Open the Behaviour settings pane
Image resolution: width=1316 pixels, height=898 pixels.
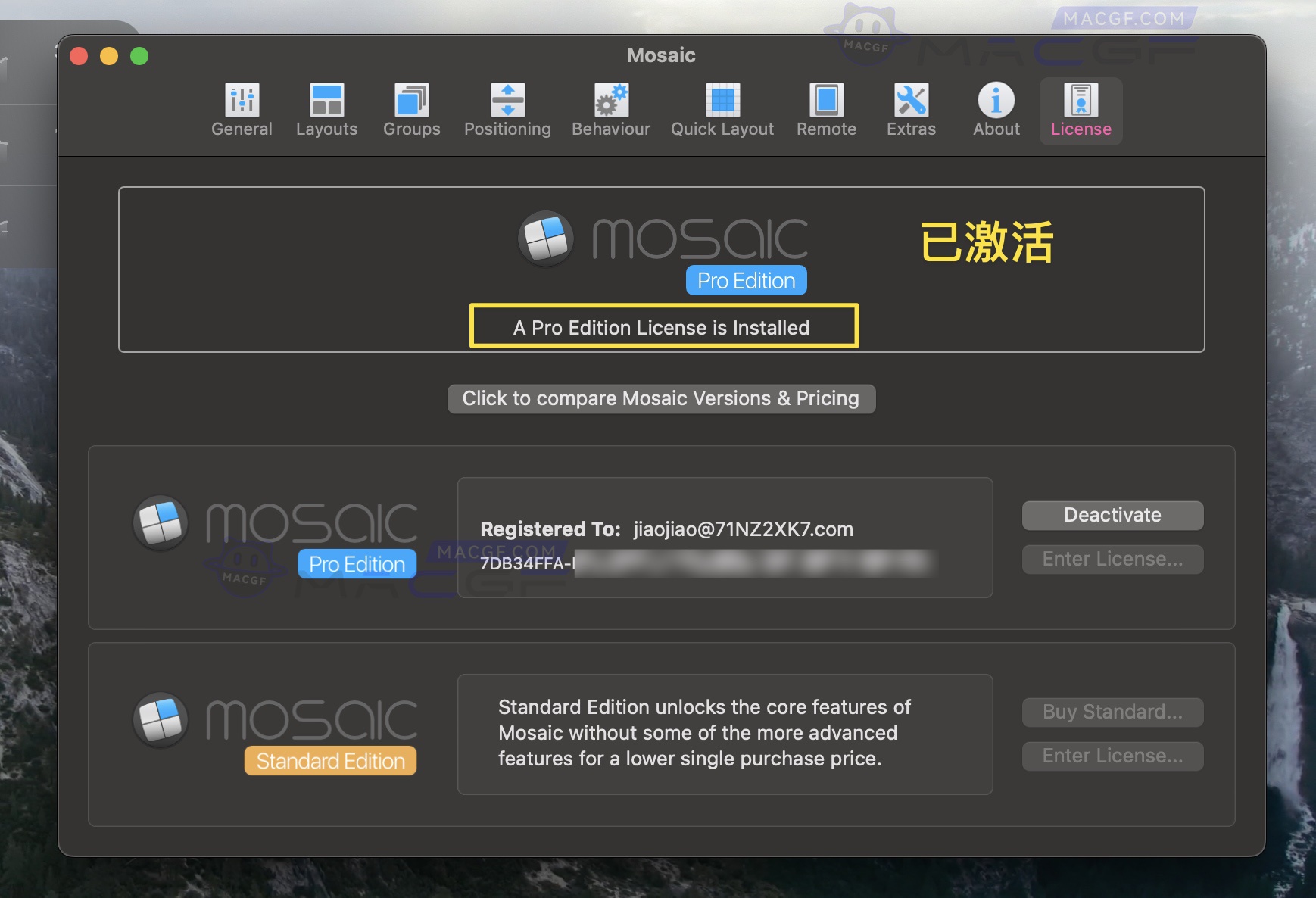610,111
